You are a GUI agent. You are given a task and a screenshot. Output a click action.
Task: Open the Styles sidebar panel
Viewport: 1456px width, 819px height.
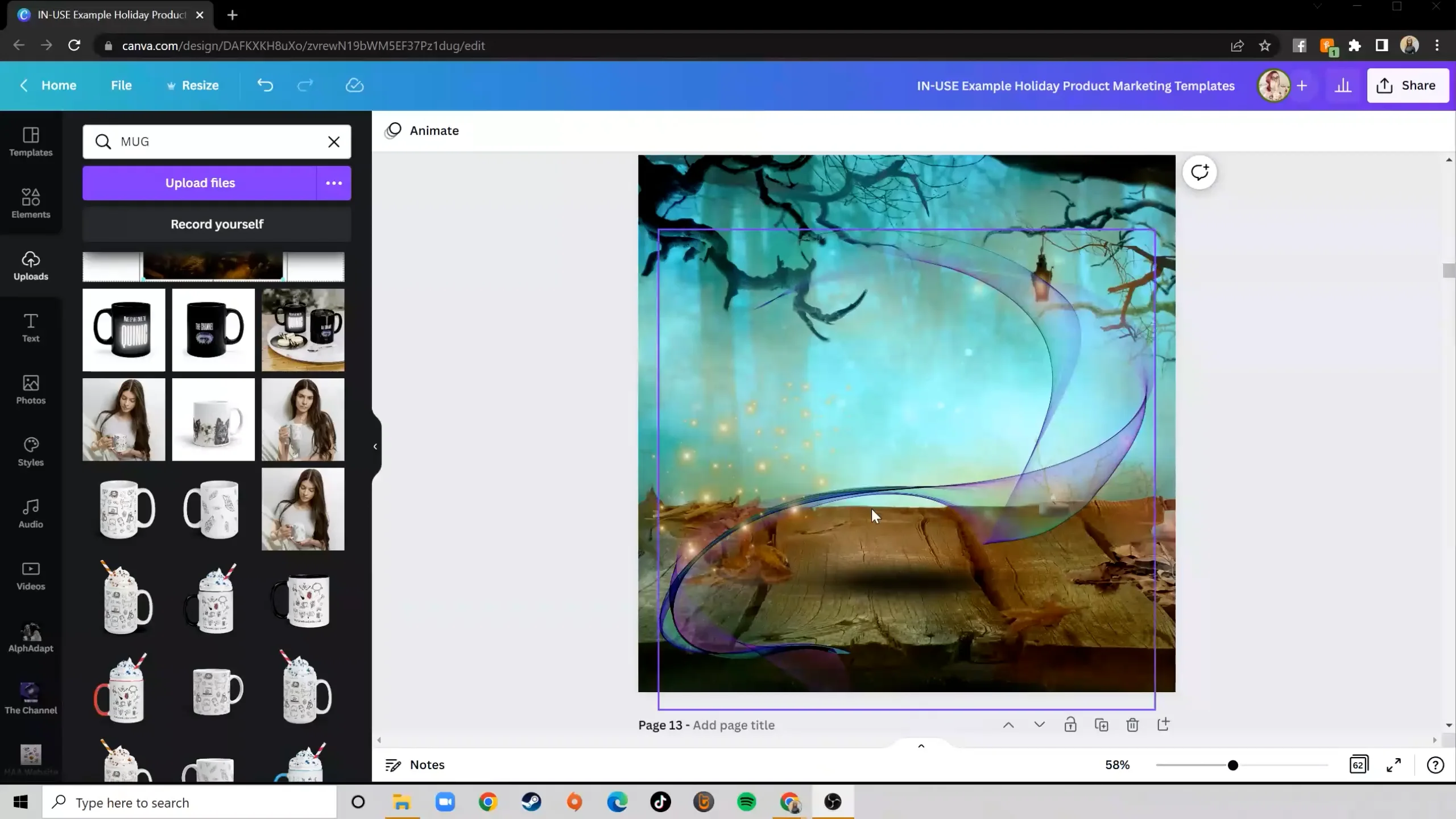[31, 452]
